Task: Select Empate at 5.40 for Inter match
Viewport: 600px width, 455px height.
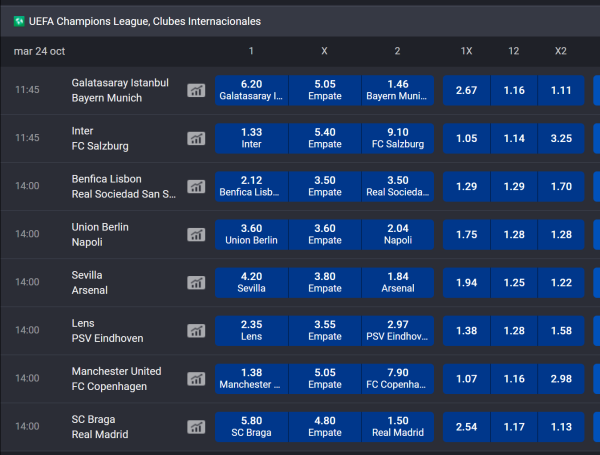Action: pos(324,138)
